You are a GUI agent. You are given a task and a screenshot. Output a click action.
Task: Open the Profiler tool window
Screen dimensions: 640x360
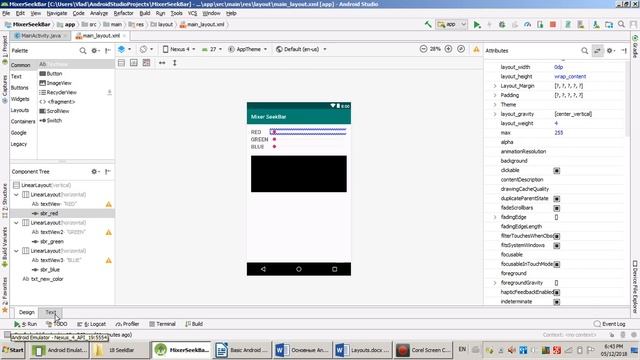tap(127, 324)
